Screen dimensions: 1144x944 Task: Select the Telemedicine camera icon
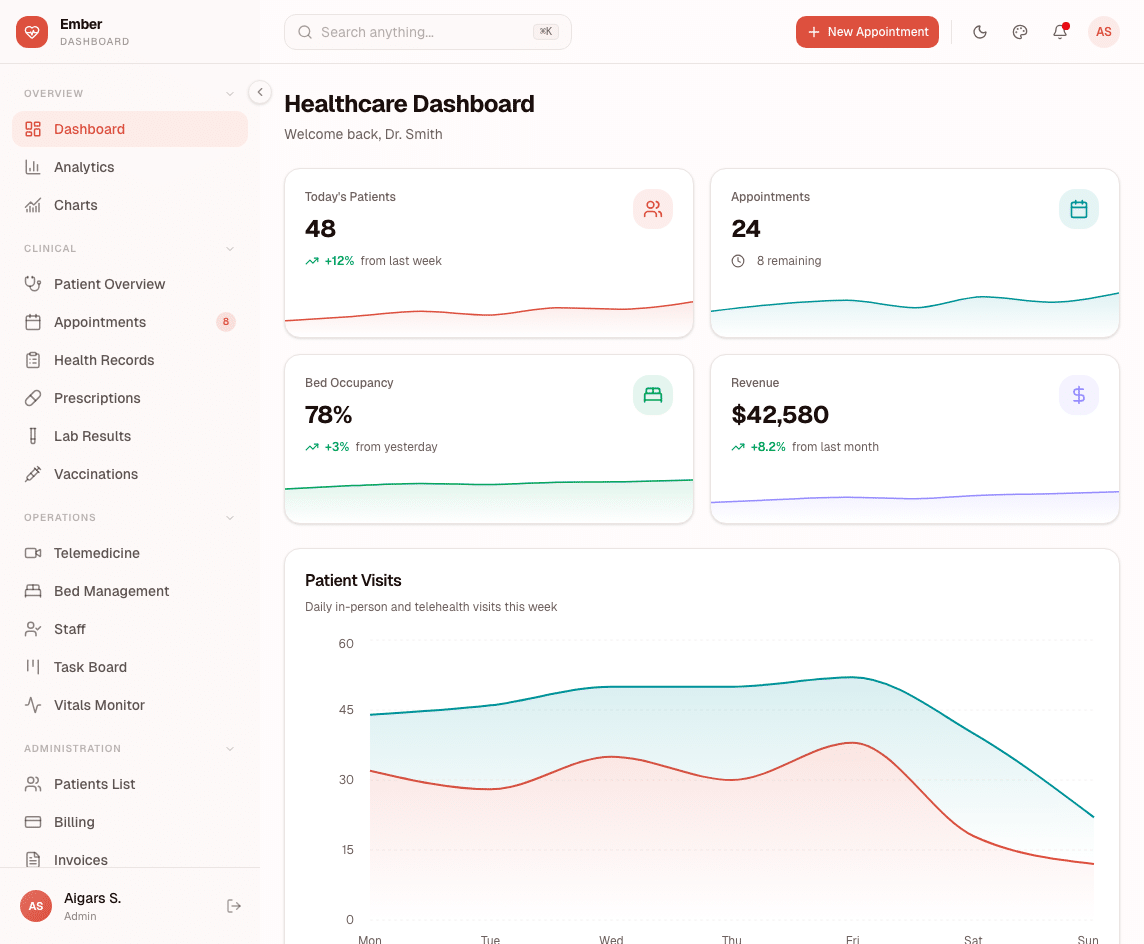34,553
